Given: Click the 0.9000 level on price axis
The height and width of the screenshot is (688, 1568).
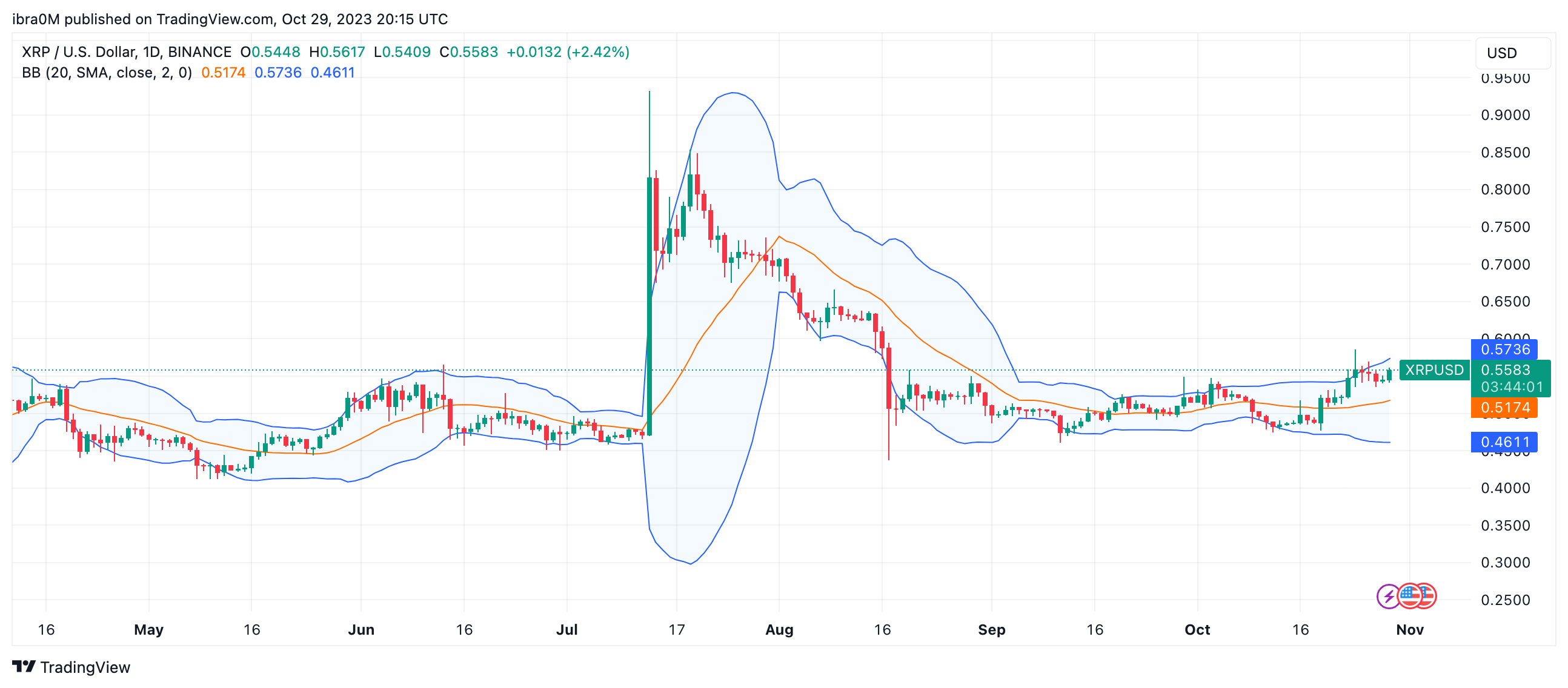Looking at the screenshot, I should pos(1505,115).
